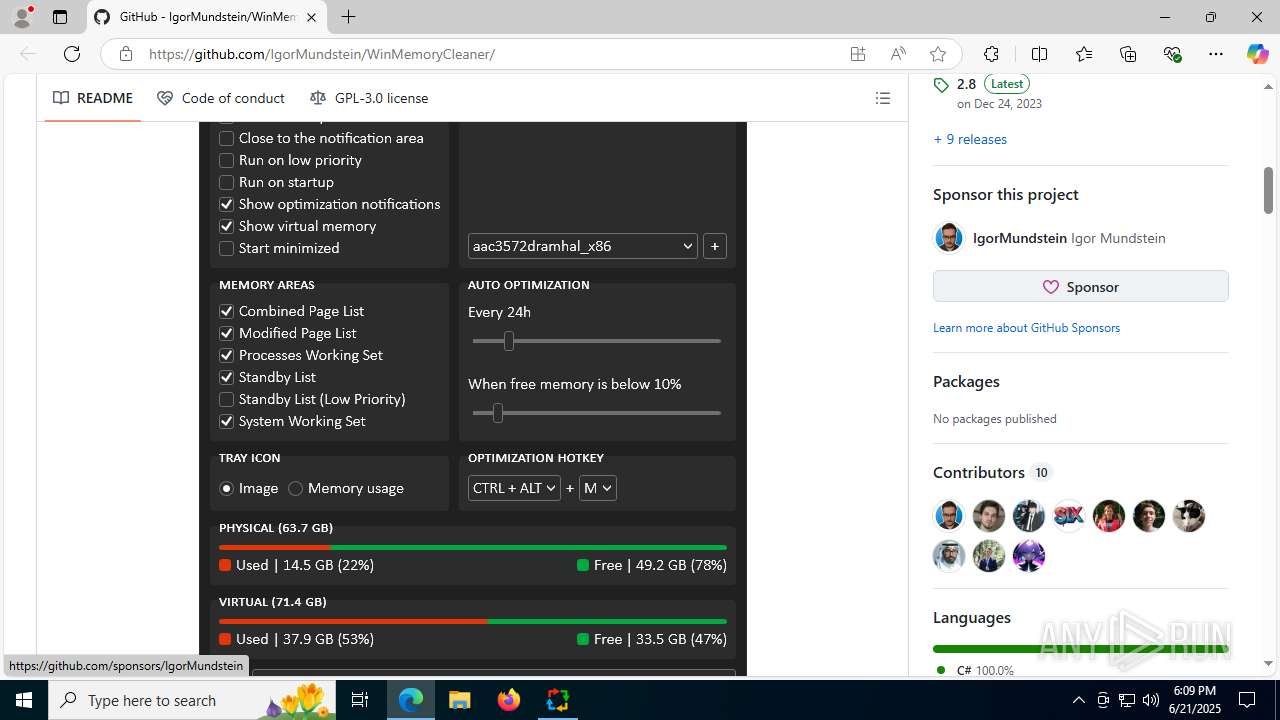Uncheck Standby List memory area
Screen dimensions: 1280x720
pos(227,377)
